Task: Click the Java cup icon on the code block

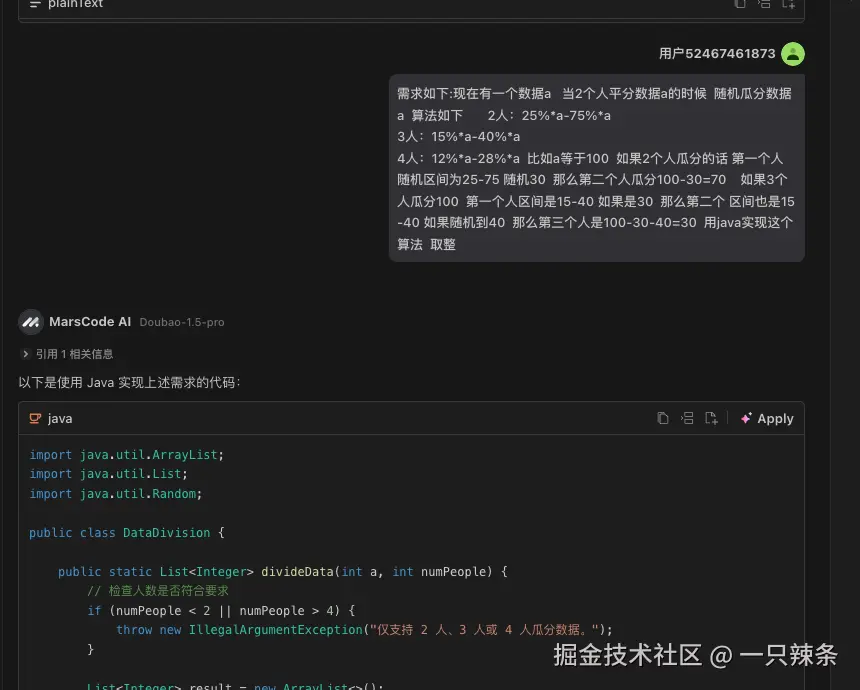Action: (x=36, y=418)
